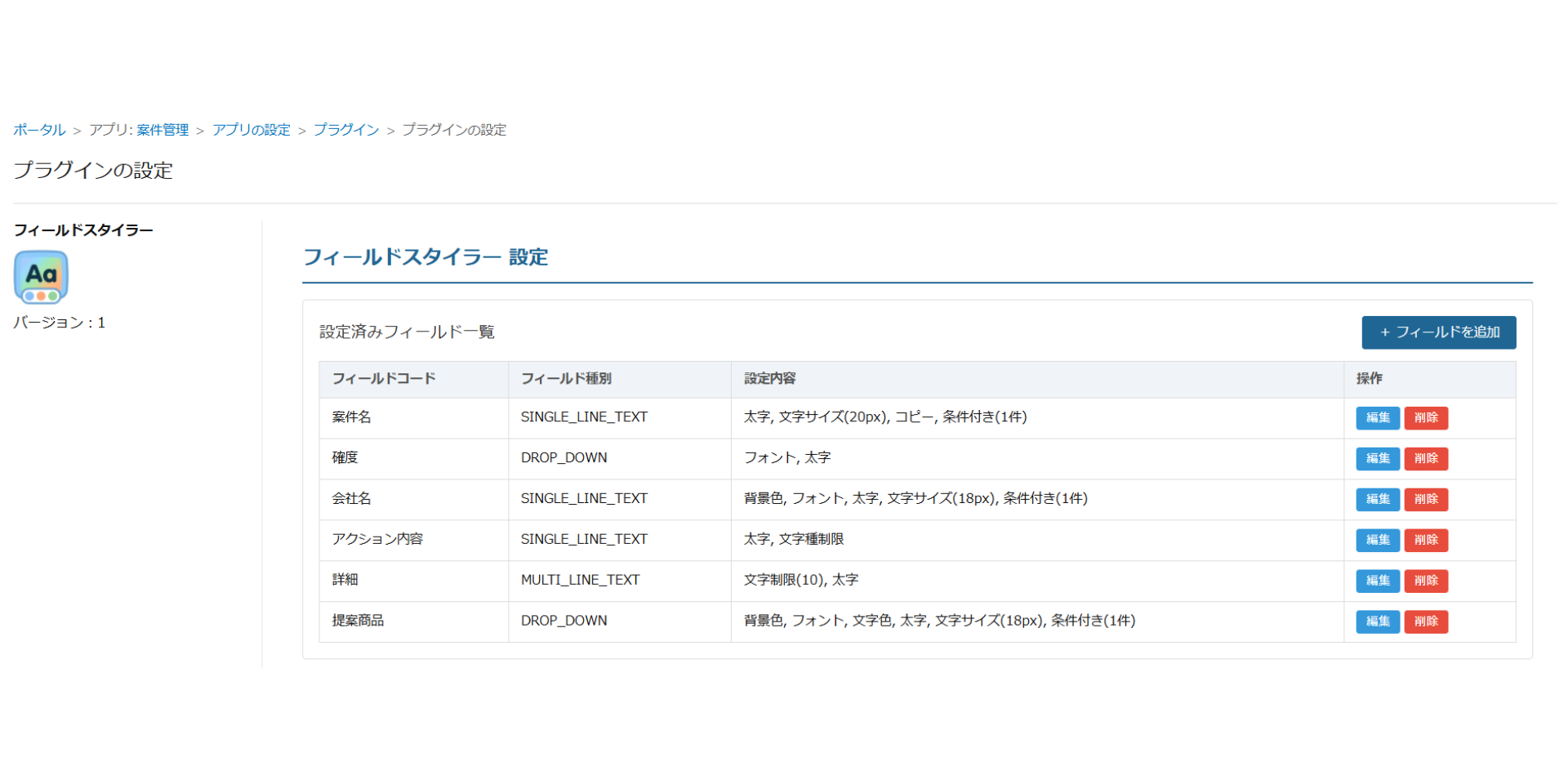This screenshot has width=1568, height=784.
Task: Navigate to プラグイン breadcrumb link
Action: (346, 130)
